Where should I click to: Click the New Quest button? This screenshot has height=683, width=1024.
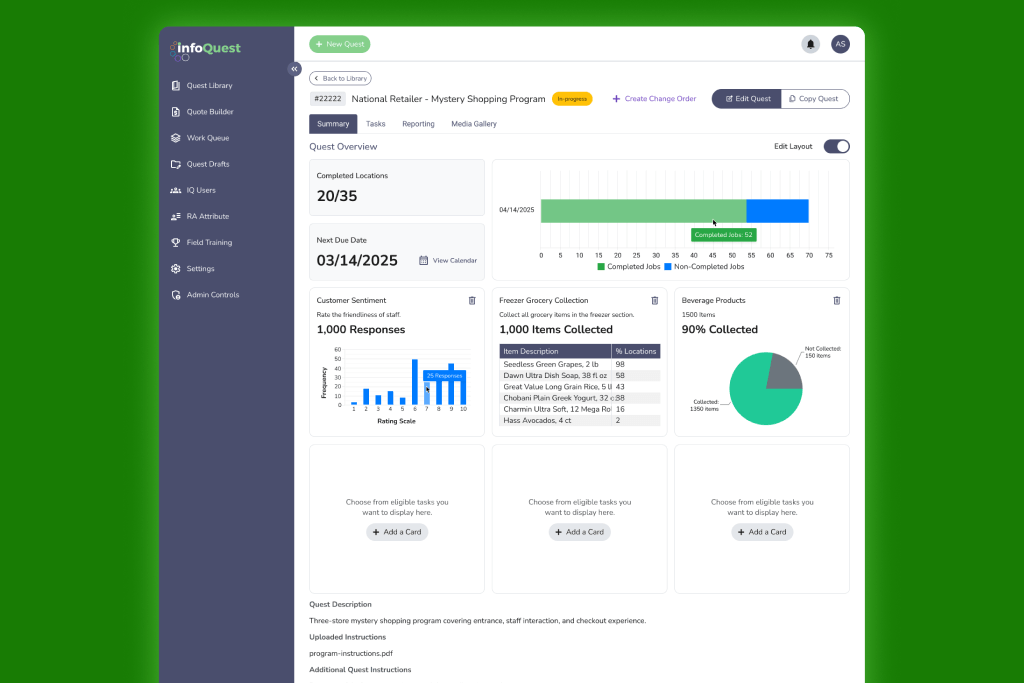click(340, 44)
